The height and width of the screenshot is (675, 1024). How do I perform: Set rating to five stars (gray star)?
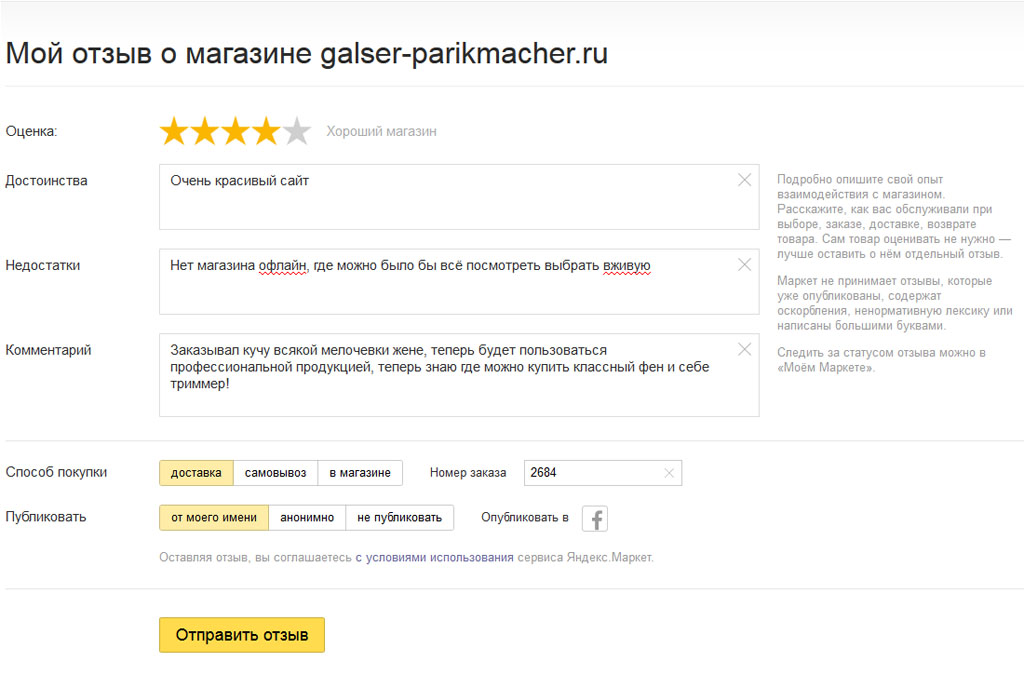click(296, 131)
